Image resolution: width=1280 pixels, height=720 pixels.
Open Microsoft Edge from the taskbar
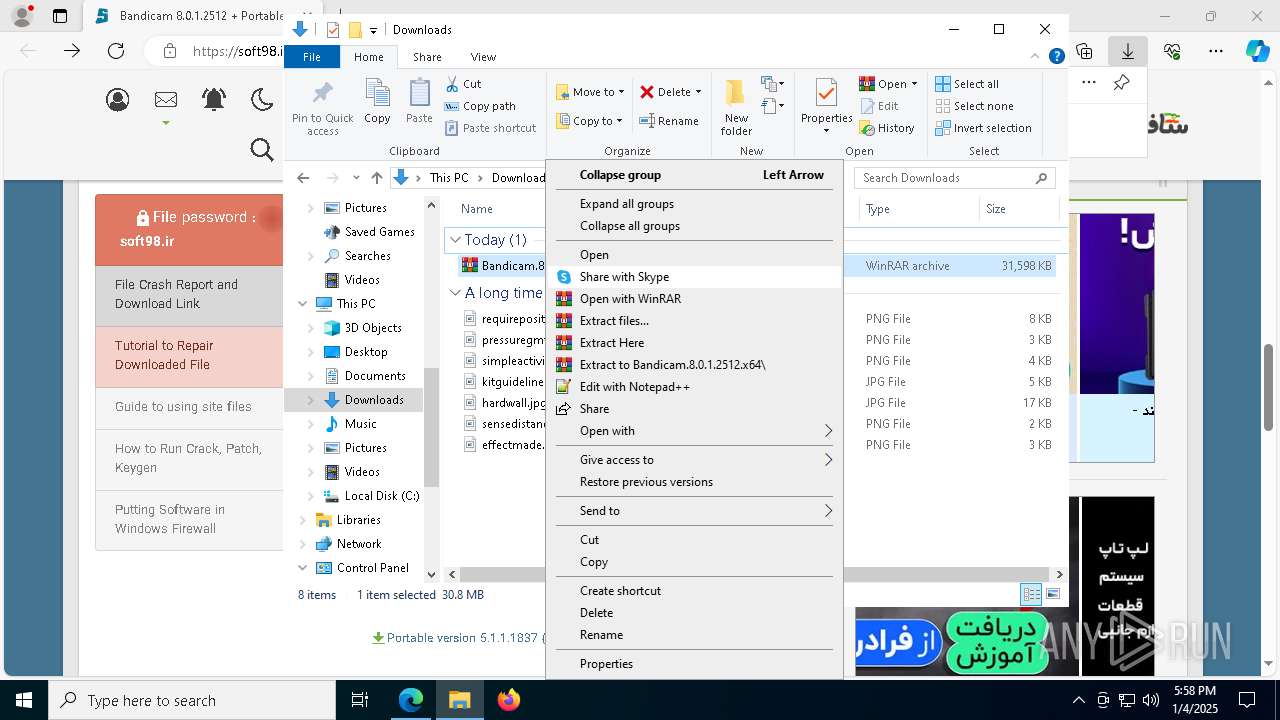pyautogui.click(x=411, y=700)
